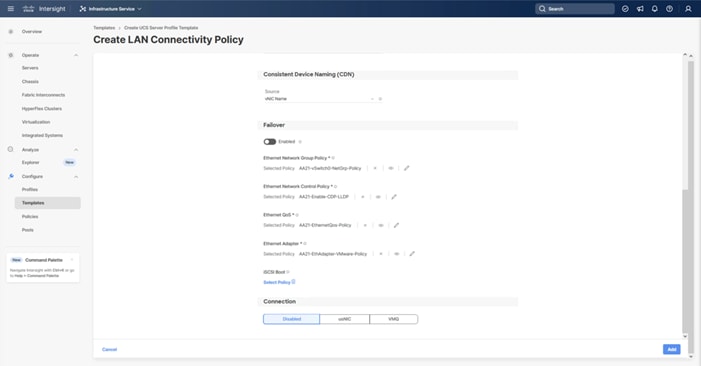
Task: Open the tasks checkmark icon in header
Action: tap(625, 8)
